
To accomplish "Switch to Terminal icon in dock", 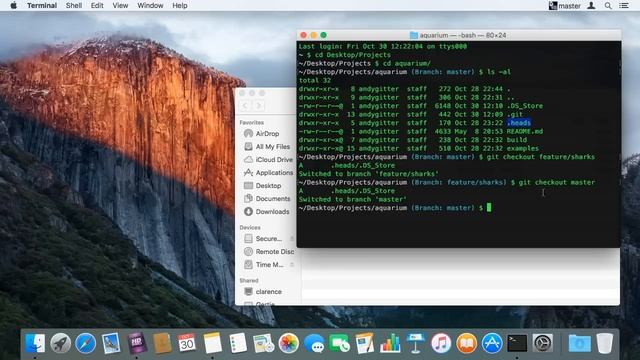I will tap(517, 343).
